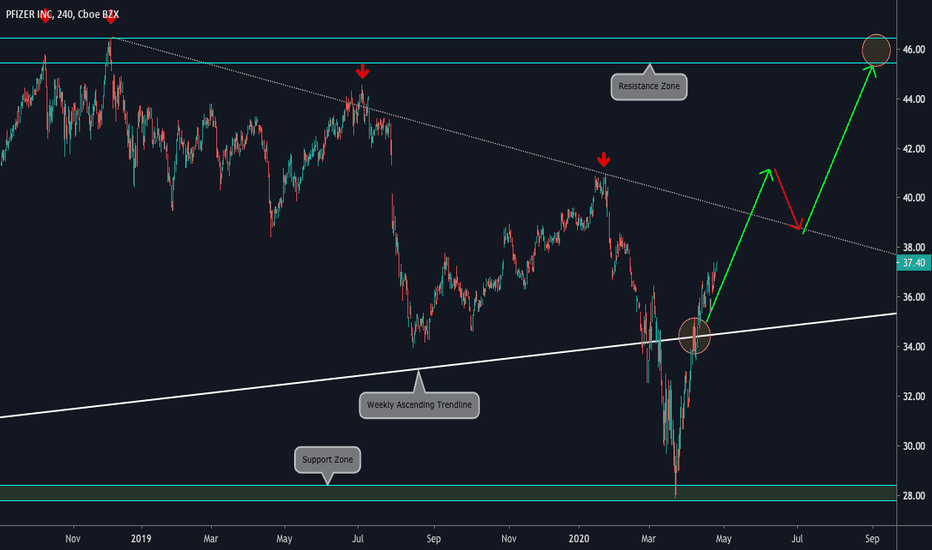
Task: Click the 42.00 price axis label
Action: pos(914,149)
